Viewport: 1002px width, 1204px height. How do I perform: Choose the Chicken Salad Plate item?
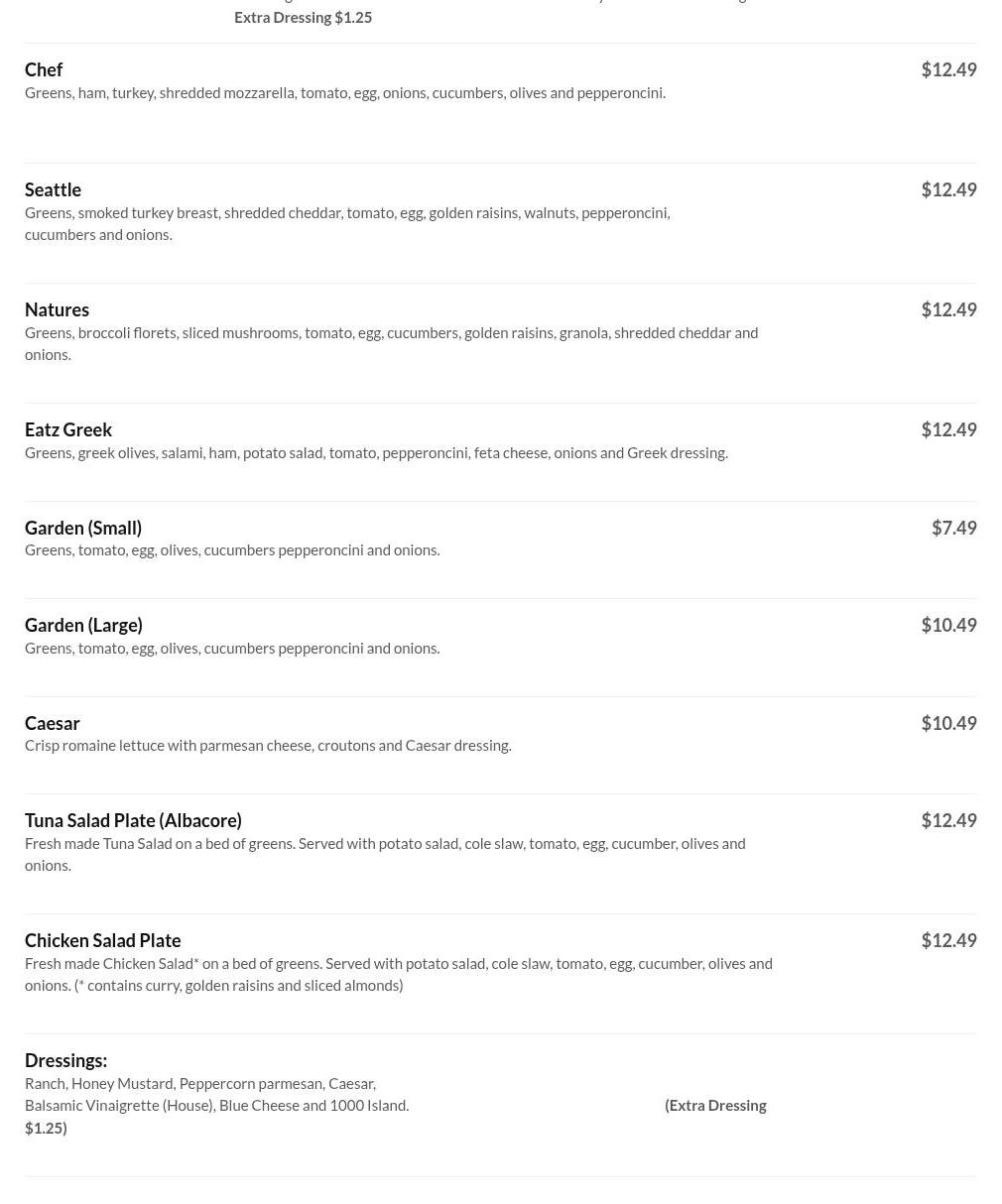tap(102, 940)
